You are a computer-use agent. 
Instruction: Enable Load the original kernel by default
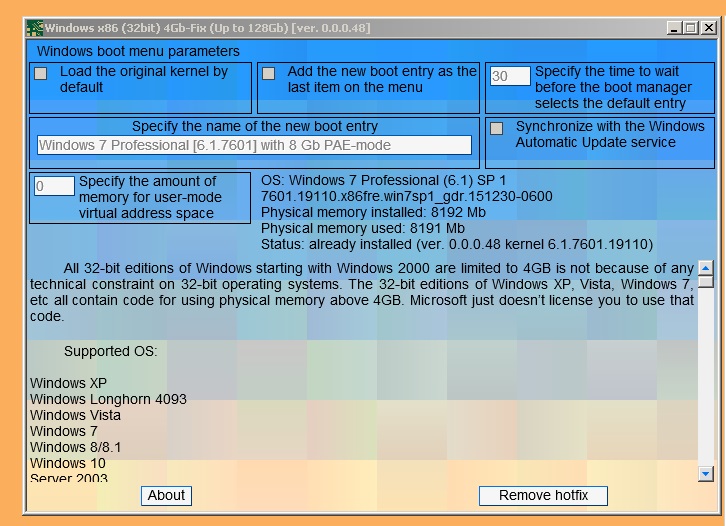(41, 74)
